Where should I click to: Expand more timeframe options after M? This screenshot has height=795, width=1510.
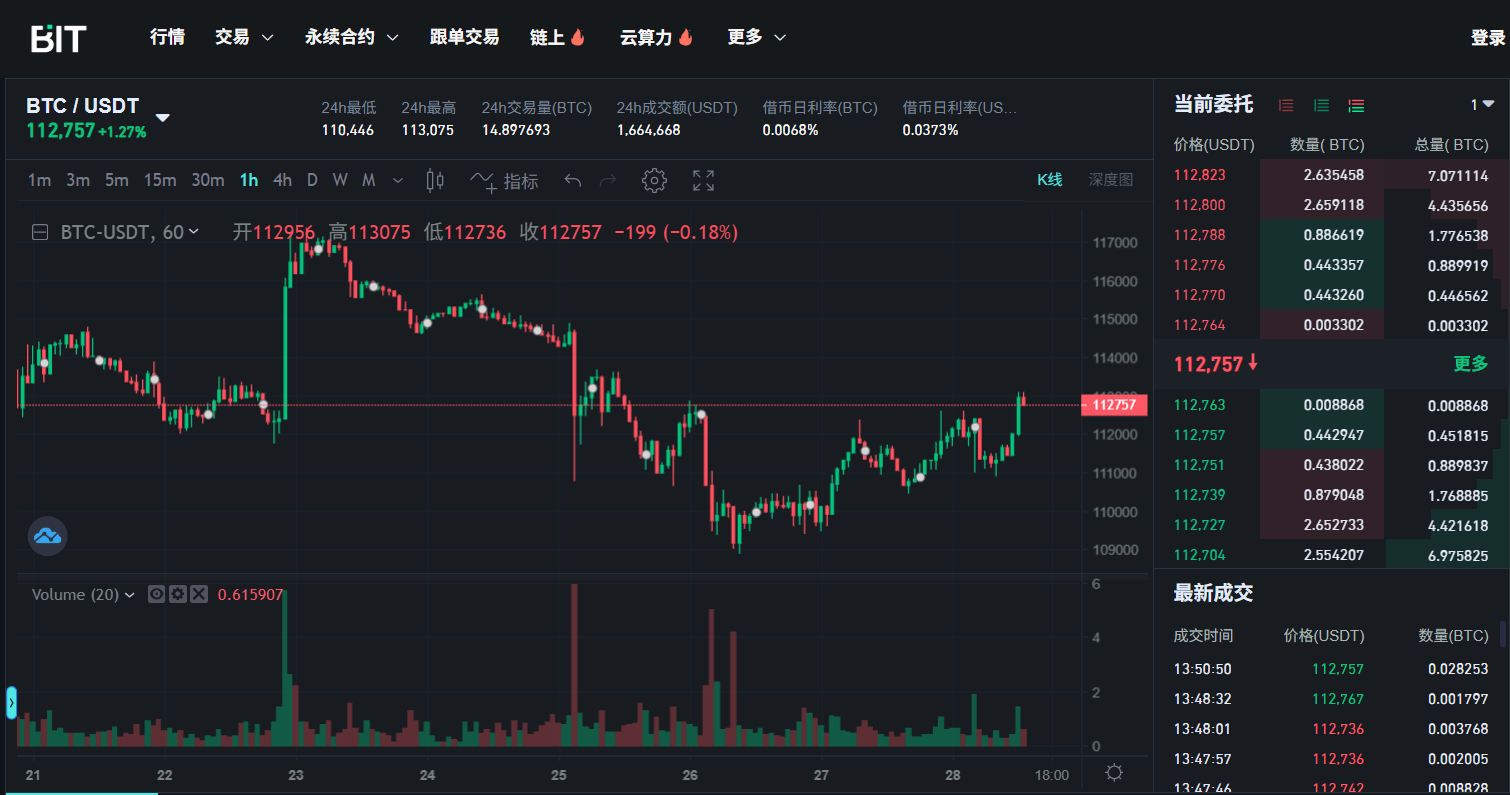[398, 181]
